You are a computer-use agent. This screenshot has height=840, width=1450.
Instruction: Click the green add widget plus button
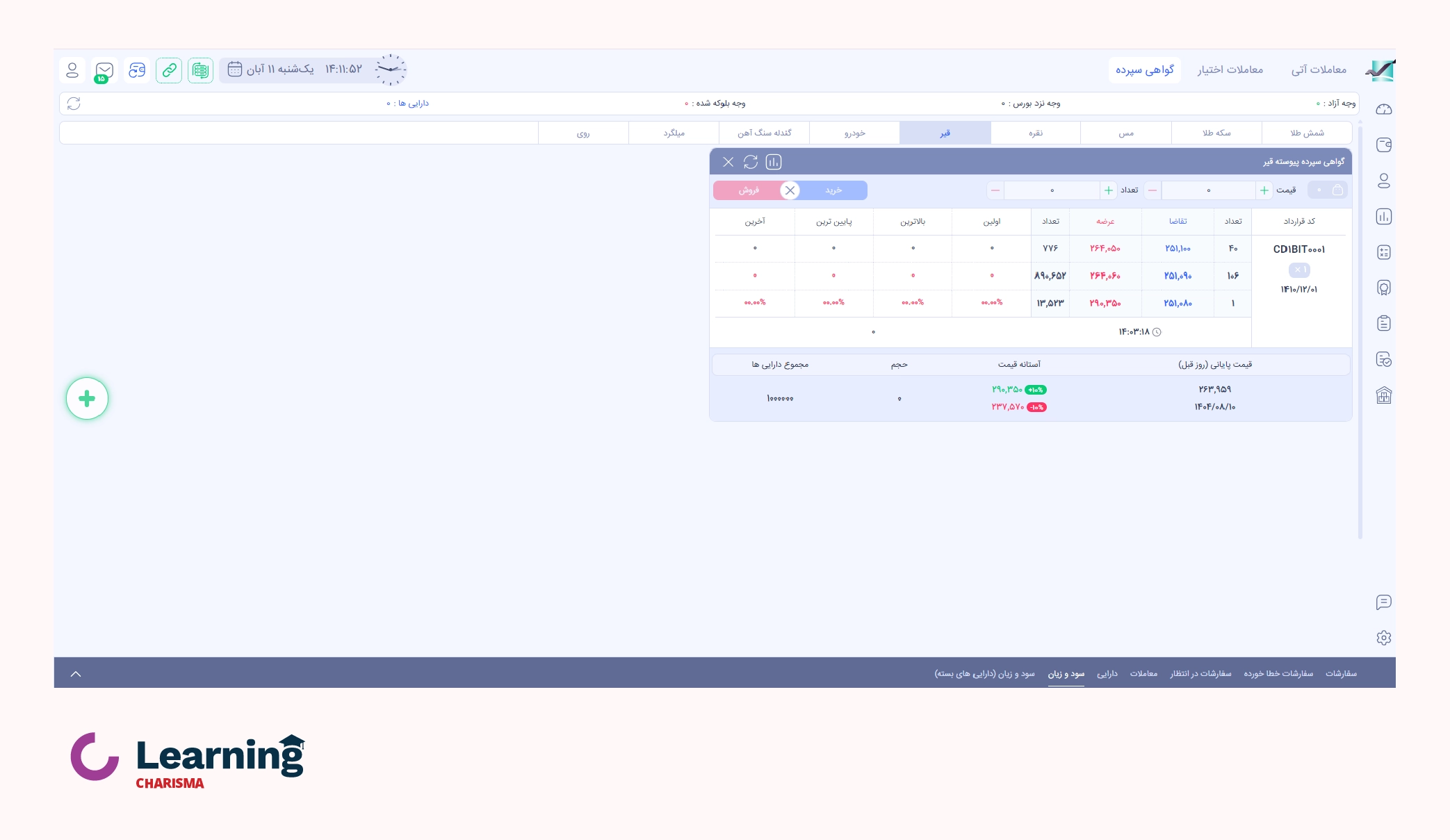pos(87,399)
